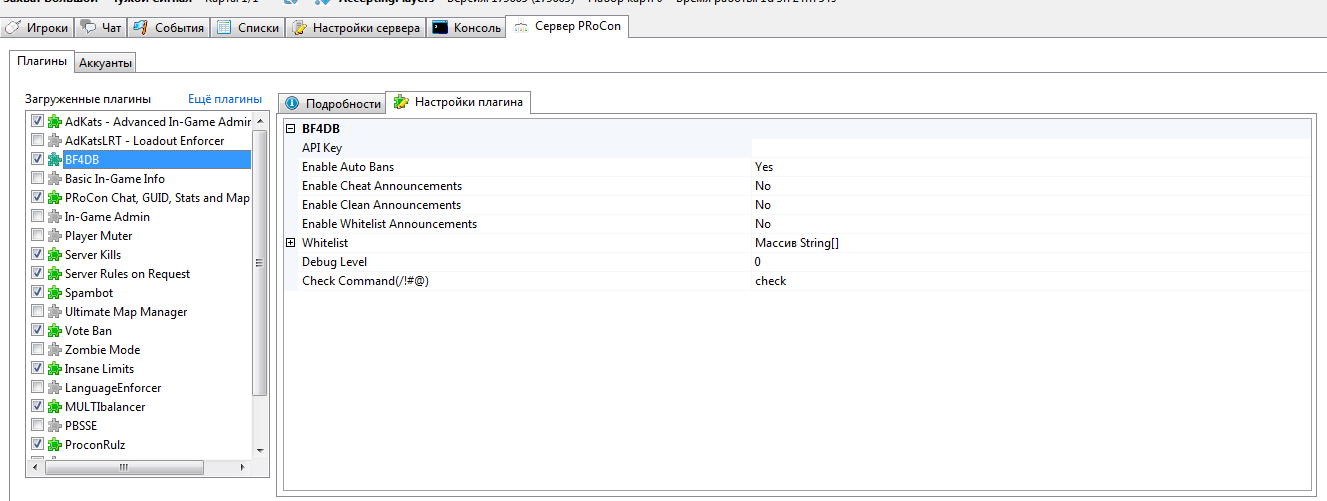This screenshot has width=1327, height=501.
Task: Uncheck the Vote Ban checkbox
Action: point(38,331)
